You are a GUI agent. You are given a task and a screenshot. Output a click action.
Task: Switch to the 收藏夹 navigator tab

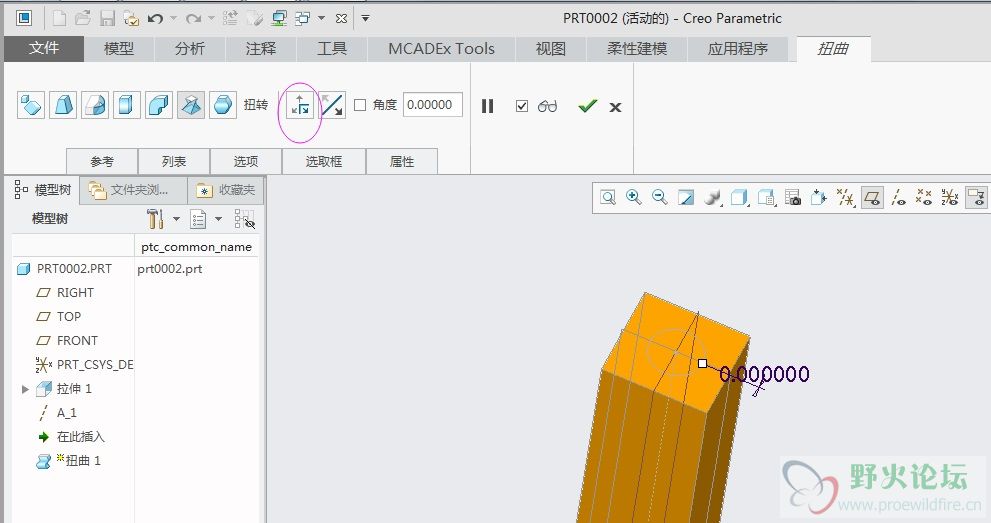(226, 190)
